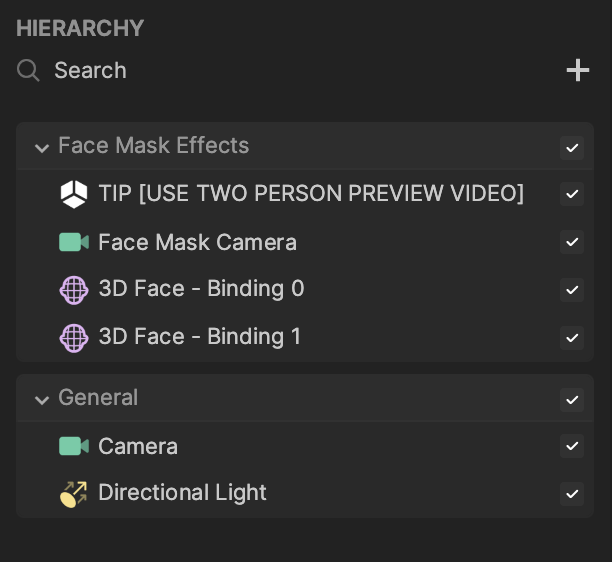Toggle the General group checkbox
The image size is (612, 562).
tap(572, 400)
